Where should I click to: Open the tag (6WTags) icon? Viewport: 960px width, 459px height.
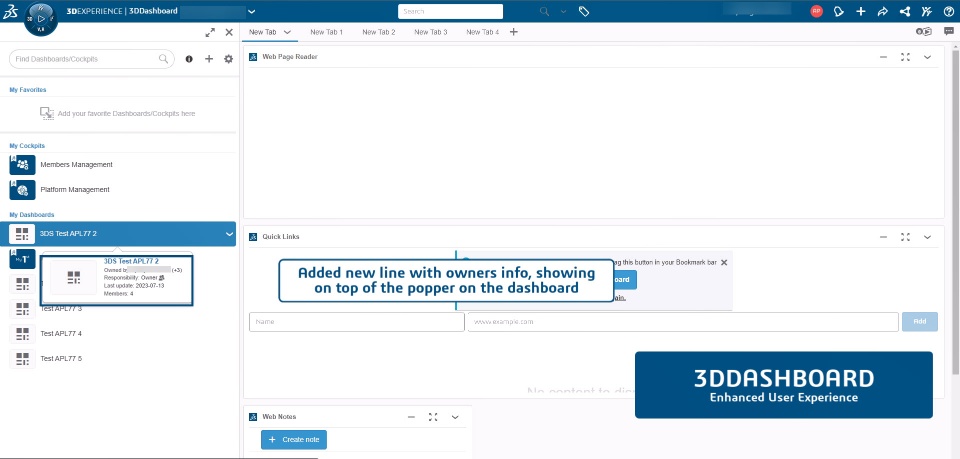(x=584, y=12)
